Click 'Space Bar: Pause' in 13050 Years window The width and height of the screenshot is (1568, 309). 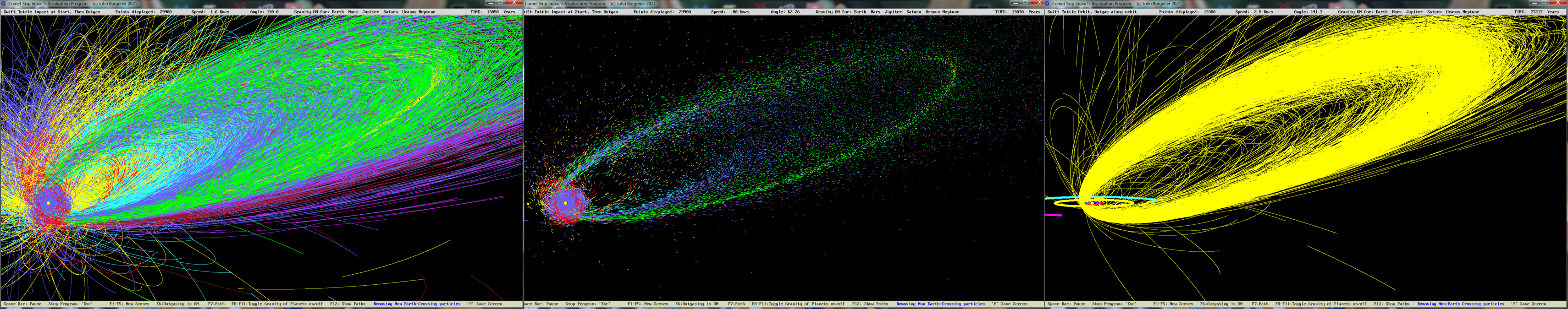(22, 304)
